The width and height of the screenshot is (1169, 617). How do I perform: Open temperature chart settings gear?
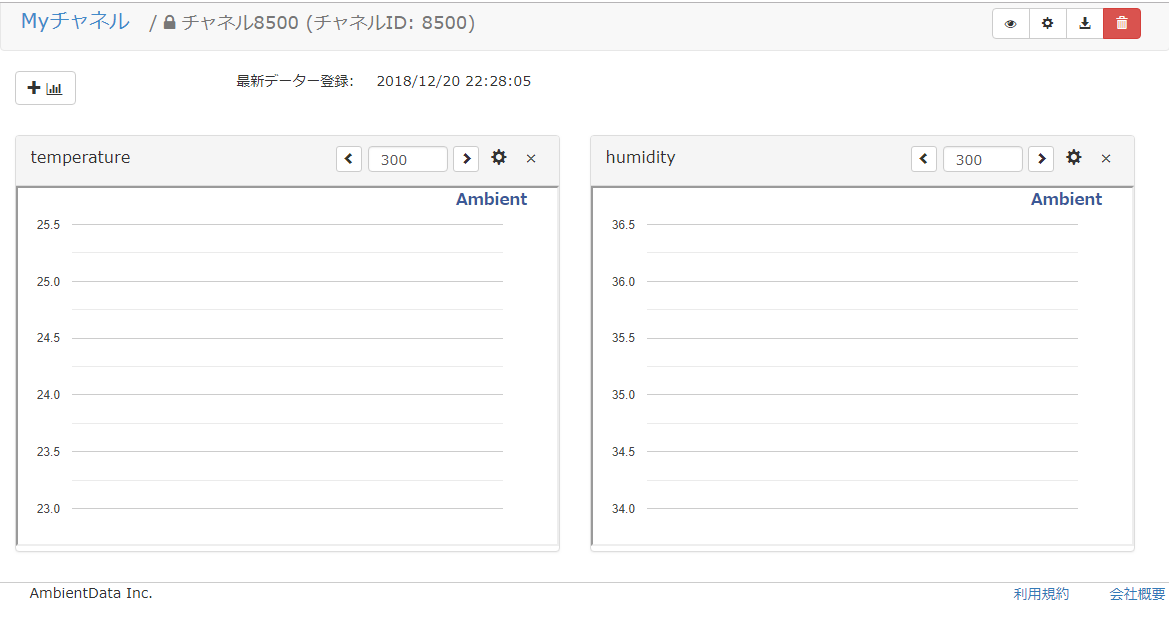(499, 158)
